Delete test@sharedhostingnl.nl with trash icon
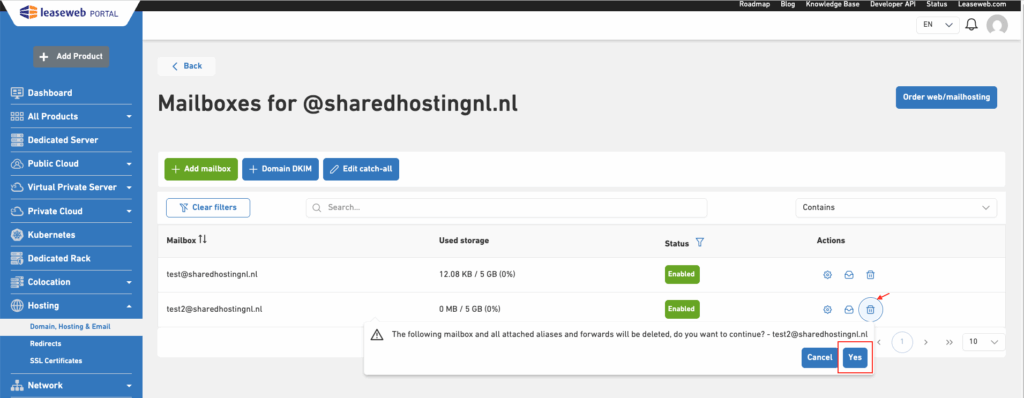This screenshot has width=1024, height=398. tap(871, 275)
